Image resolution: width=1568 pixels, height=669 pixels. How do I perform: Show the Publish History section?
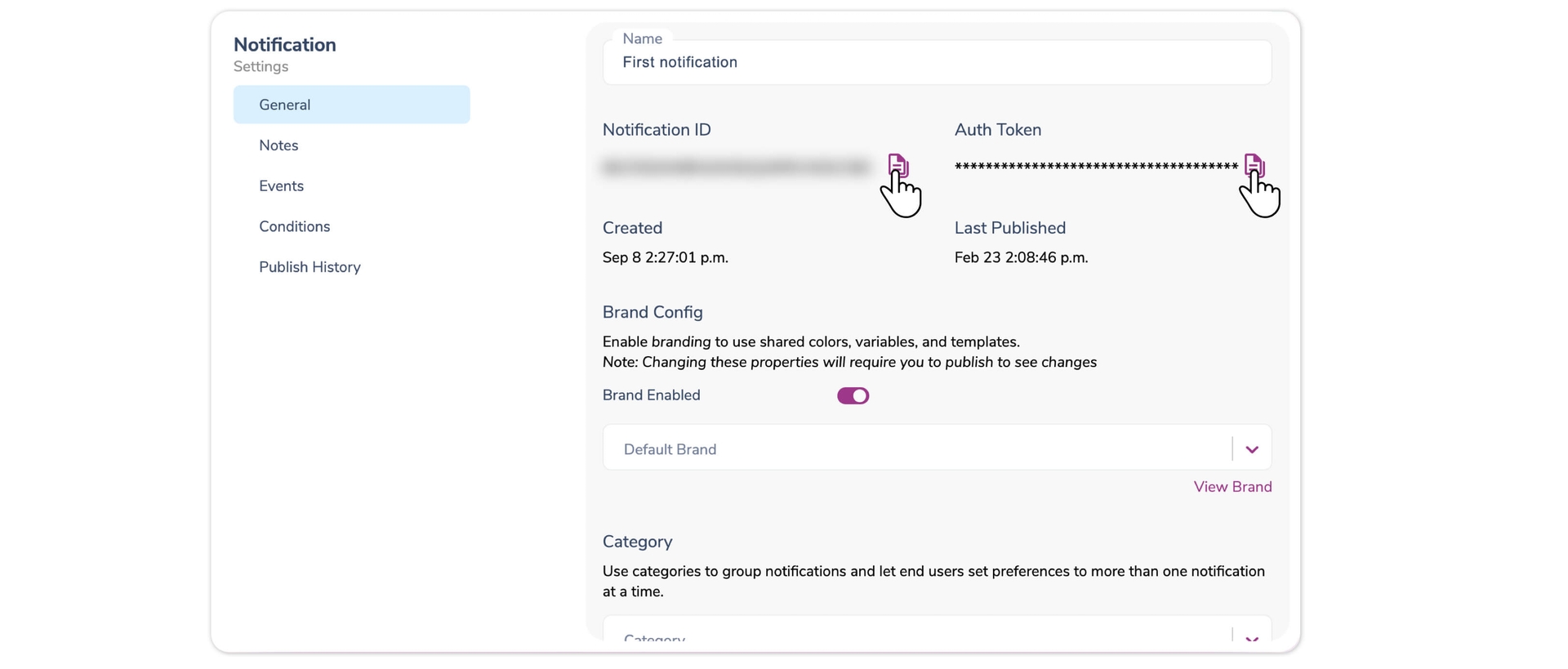(x=310, y=267)
